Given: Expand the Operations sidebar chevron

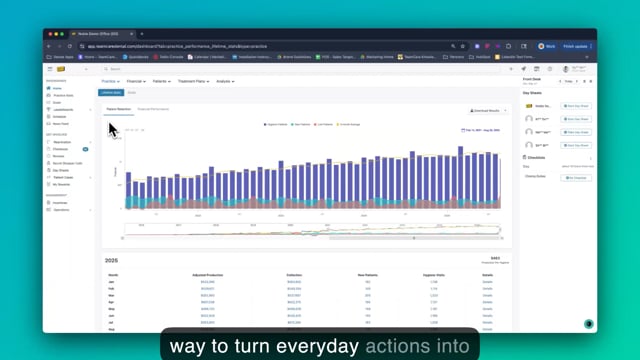Looking at the screenshot, I should click(90, 210).
